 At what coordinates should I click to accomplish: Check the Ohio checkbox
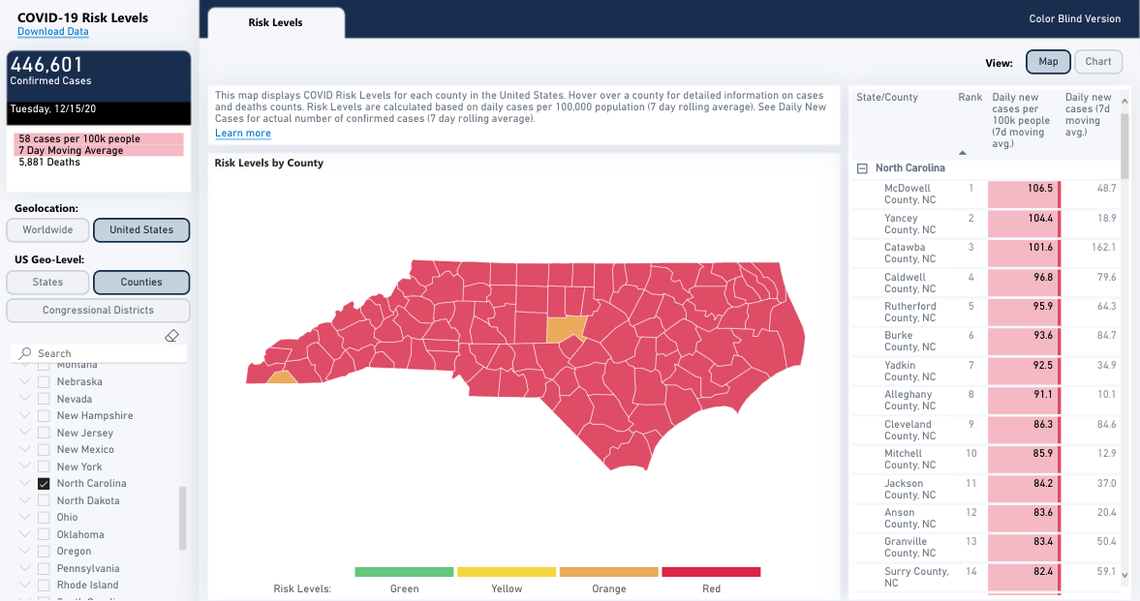(42, 517)
